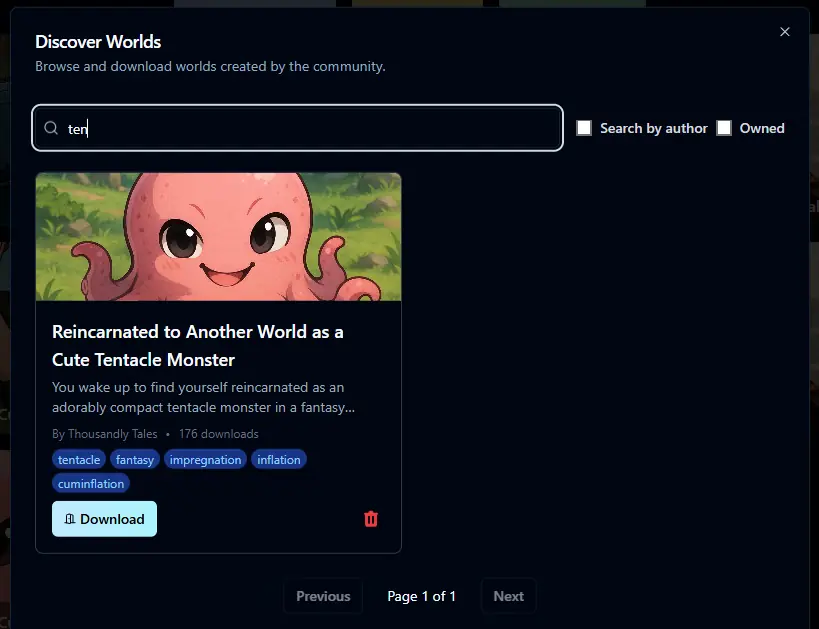
Task: Click the "Search by author" label text
Action: [x=653, y=128]
